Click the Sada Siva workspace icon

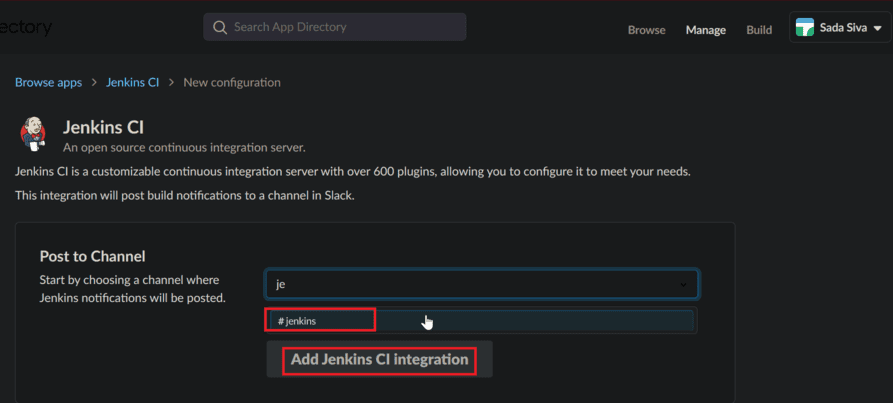coord(804,28)
